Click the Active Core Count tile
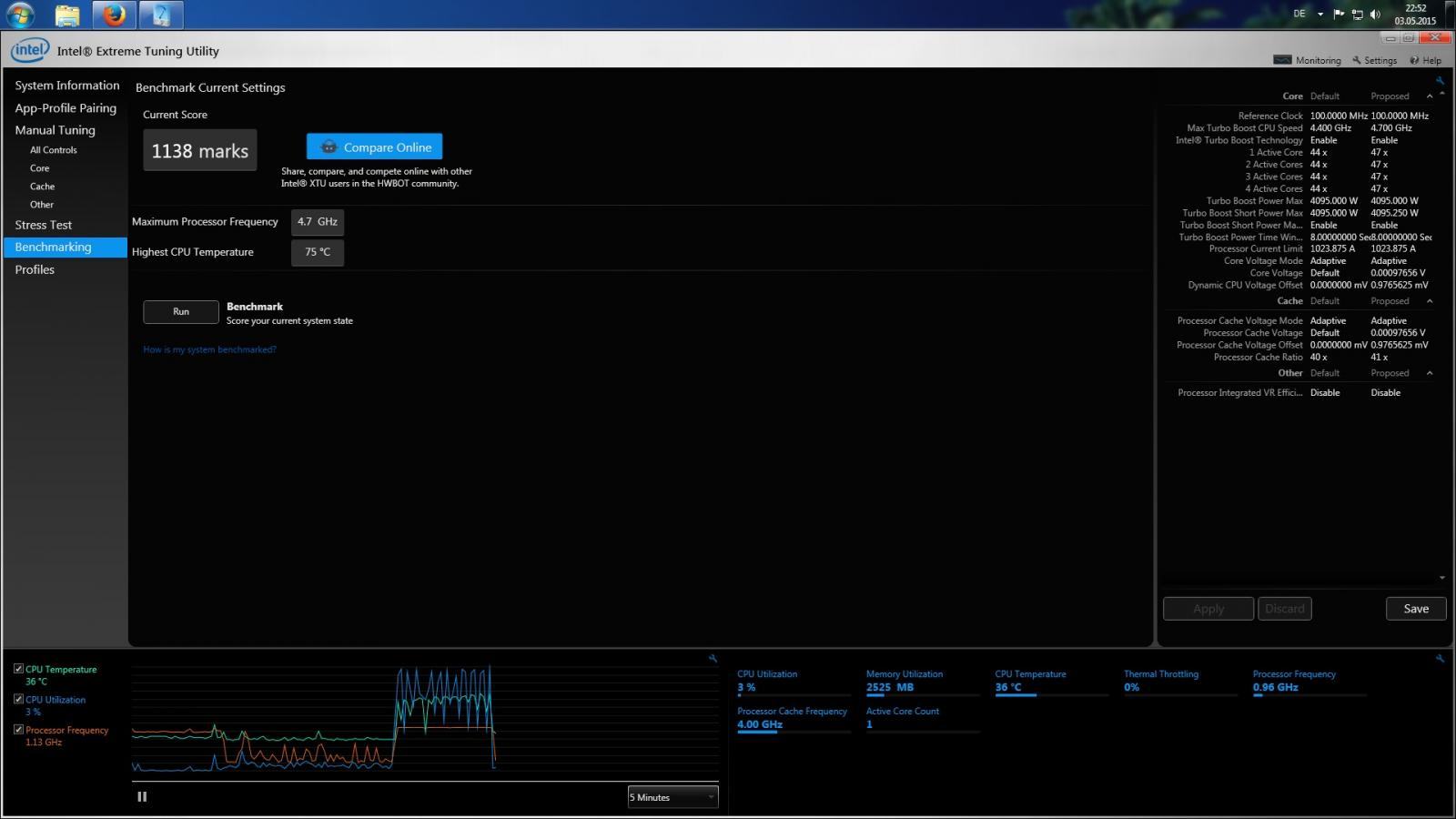 [923, 719]
